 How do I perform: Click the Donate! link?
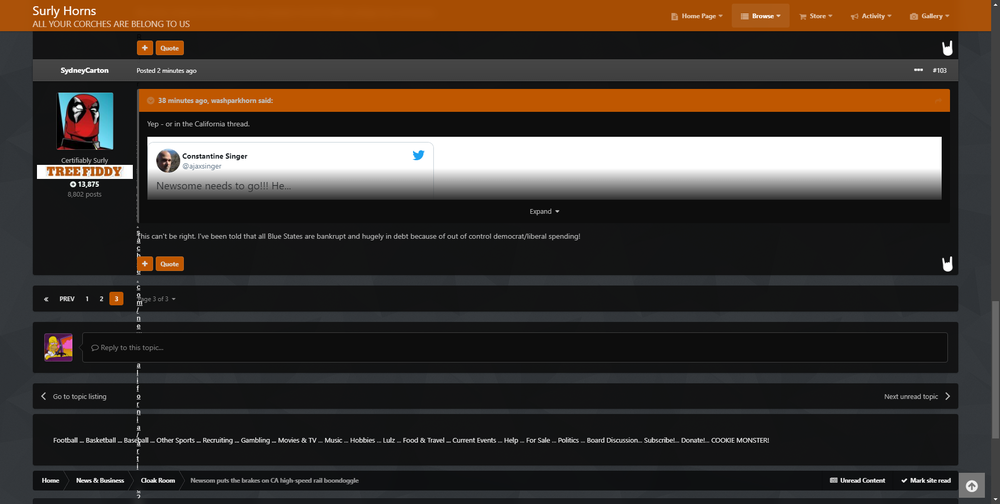[x=694, y=440]
